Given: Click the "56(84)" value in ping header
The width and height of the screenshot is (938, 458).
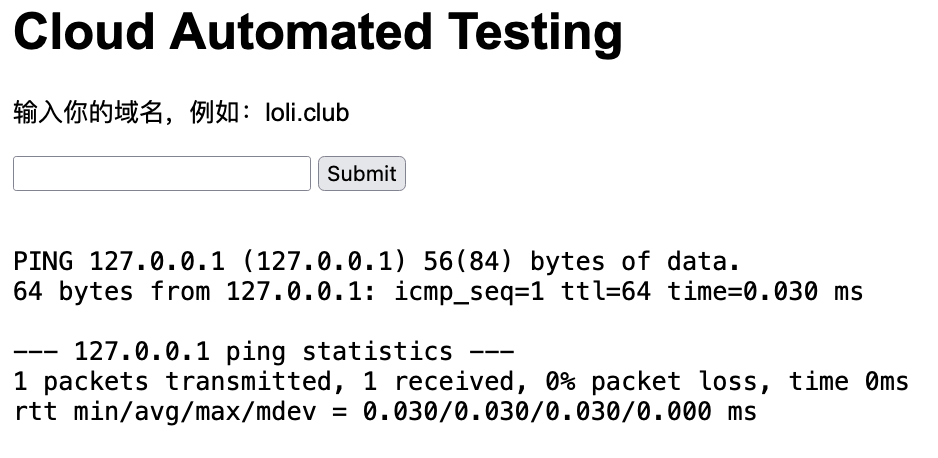Looking at the screenshot, I should tap(468, 262).
